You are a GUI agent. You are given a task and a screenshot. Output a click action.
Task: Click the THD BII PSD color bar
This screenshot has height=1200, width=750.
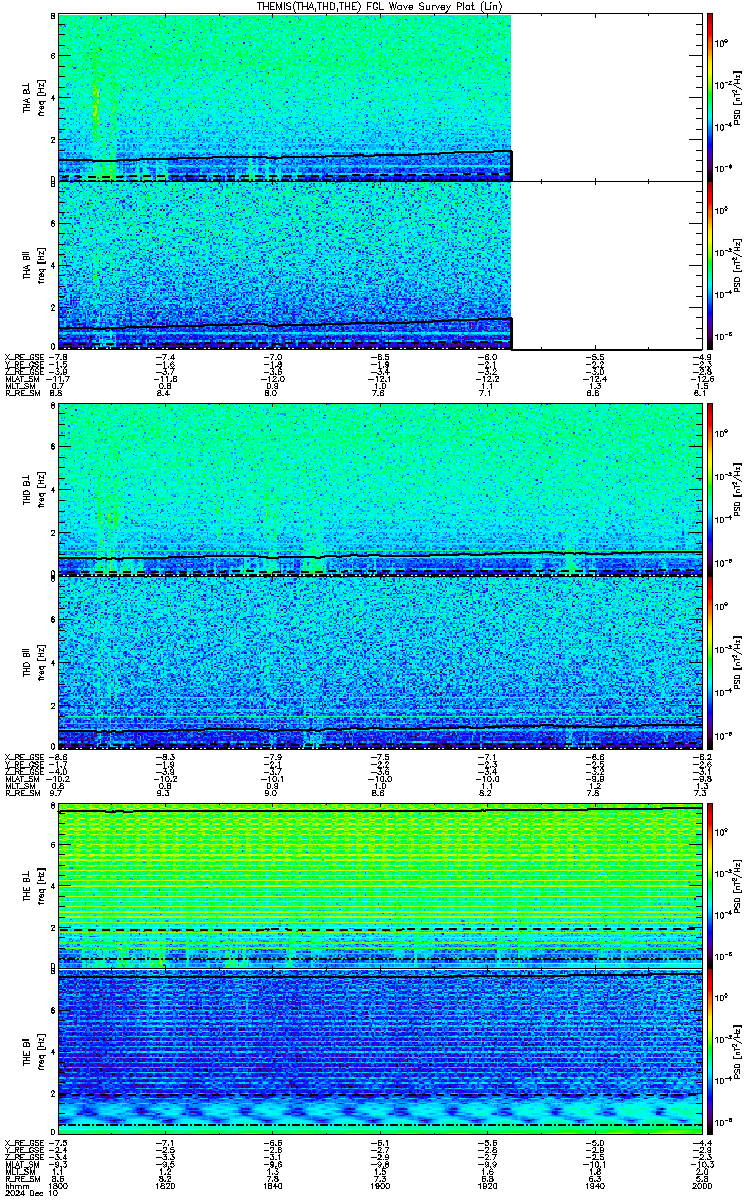pos(710,660)
